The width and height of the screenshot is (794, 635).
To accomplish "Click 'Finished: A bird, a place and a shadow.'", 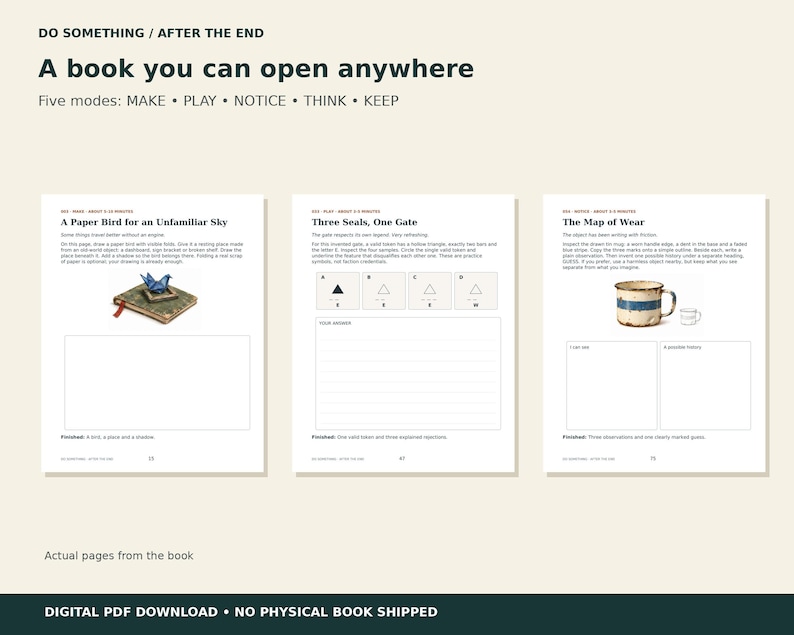I will click(x=108, y=437).
